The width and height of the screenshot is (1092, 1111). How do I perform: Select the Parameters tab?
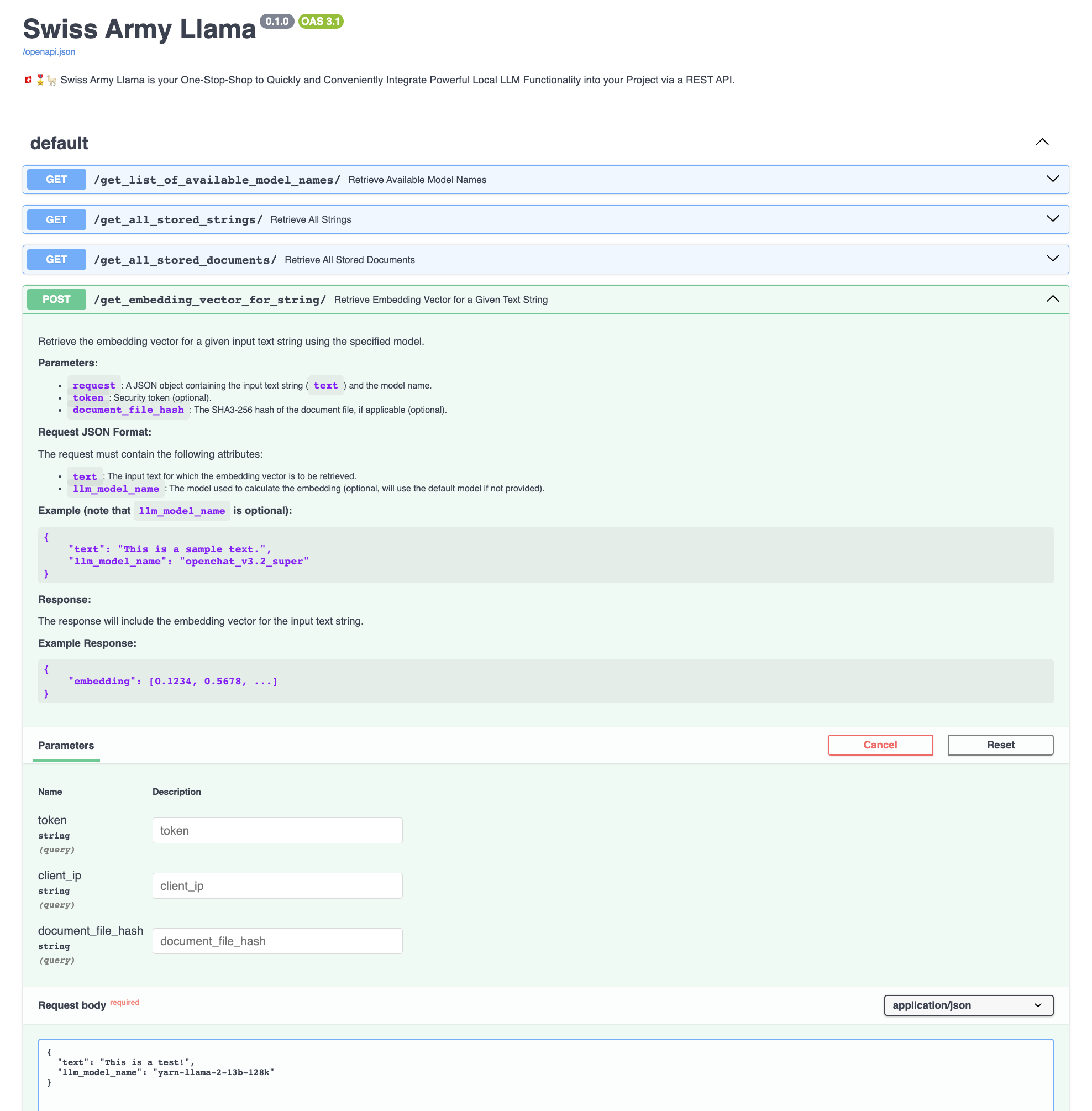pyautogui.click(x=66, y=745)
